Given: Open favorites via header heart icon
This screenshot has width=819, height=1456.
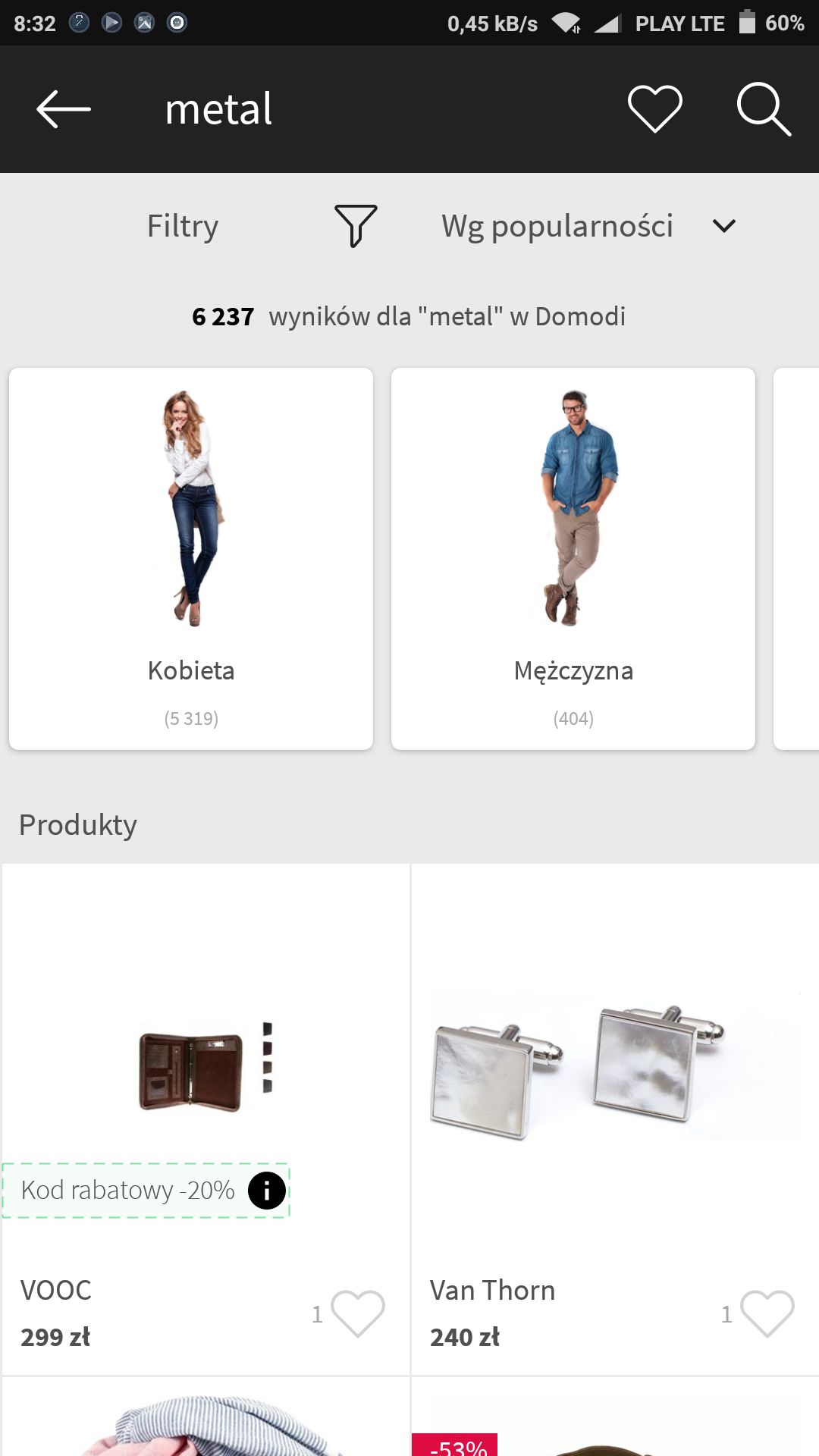Looking at the screenshot, I should pyautogui.click(x=655, y=109).
